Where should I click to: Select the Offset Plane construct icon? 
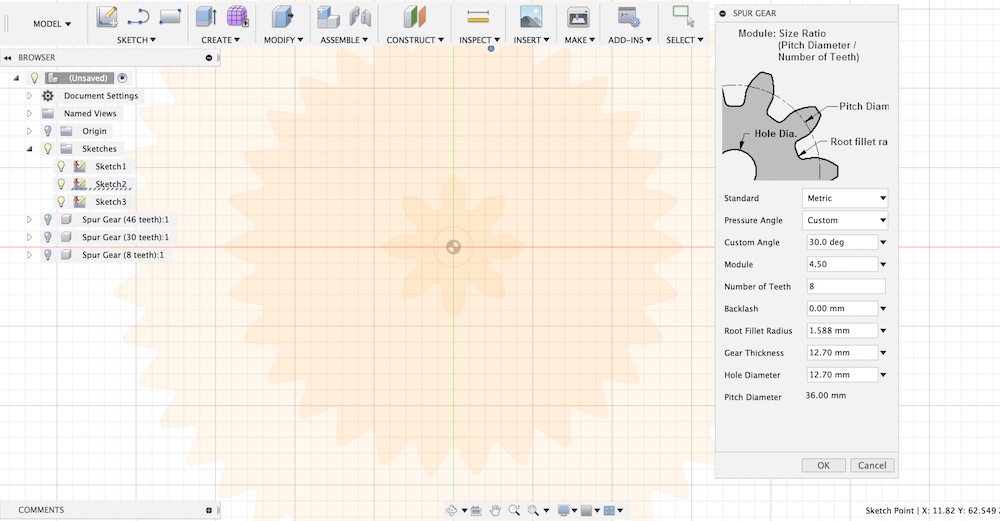tap(414, 17)
